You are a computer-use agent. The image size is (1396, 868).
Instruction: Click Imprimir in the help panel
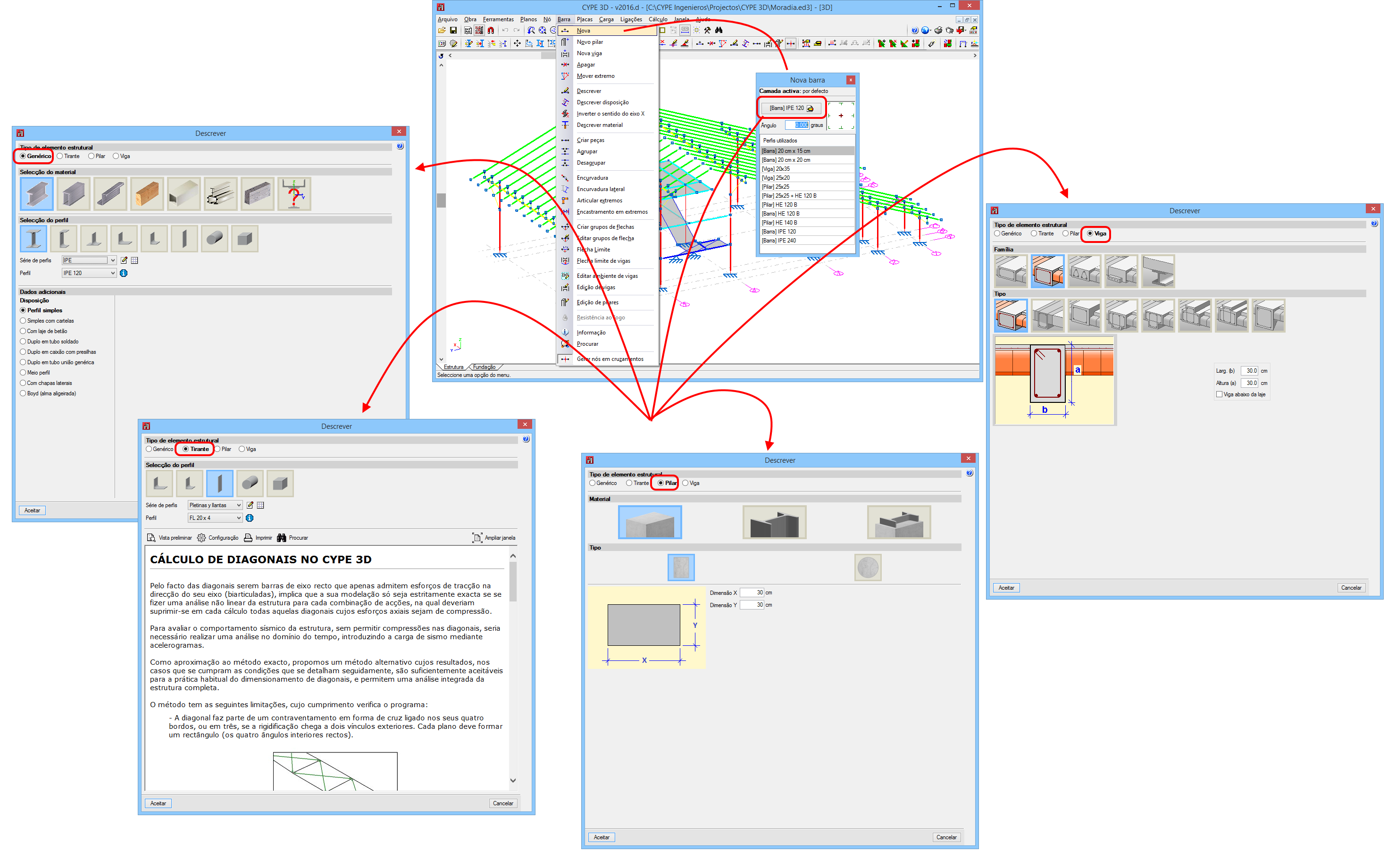pos(259,538)
